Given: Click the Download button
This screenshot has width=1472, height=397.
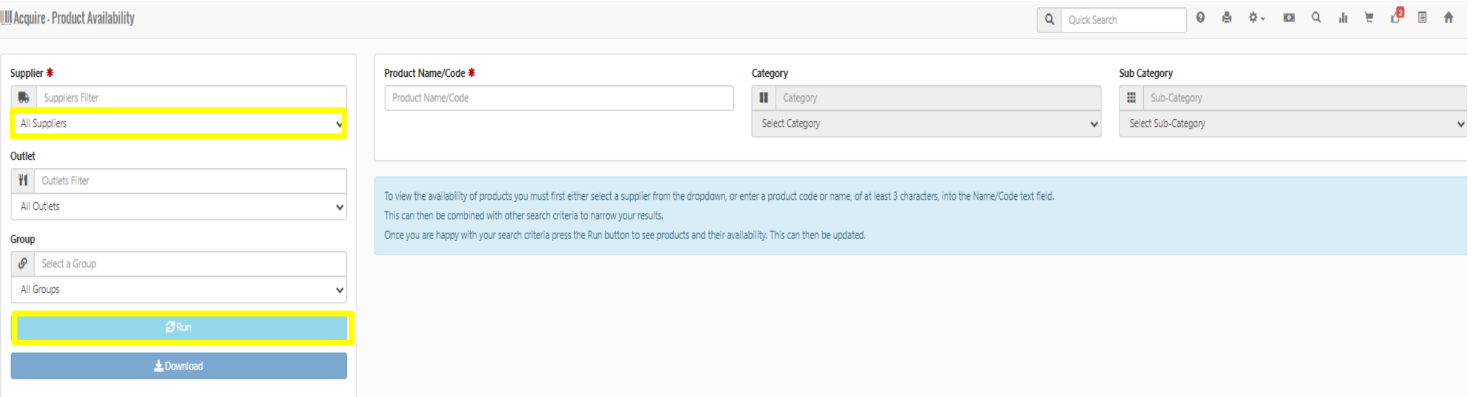Looking at the screenshot, I should tap(179, 366).
